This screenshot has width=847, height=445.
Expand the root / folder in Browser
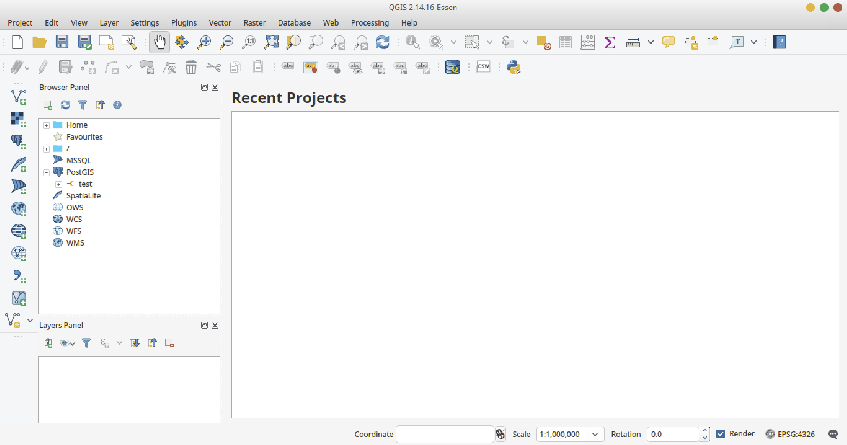(x=46, y=149)
